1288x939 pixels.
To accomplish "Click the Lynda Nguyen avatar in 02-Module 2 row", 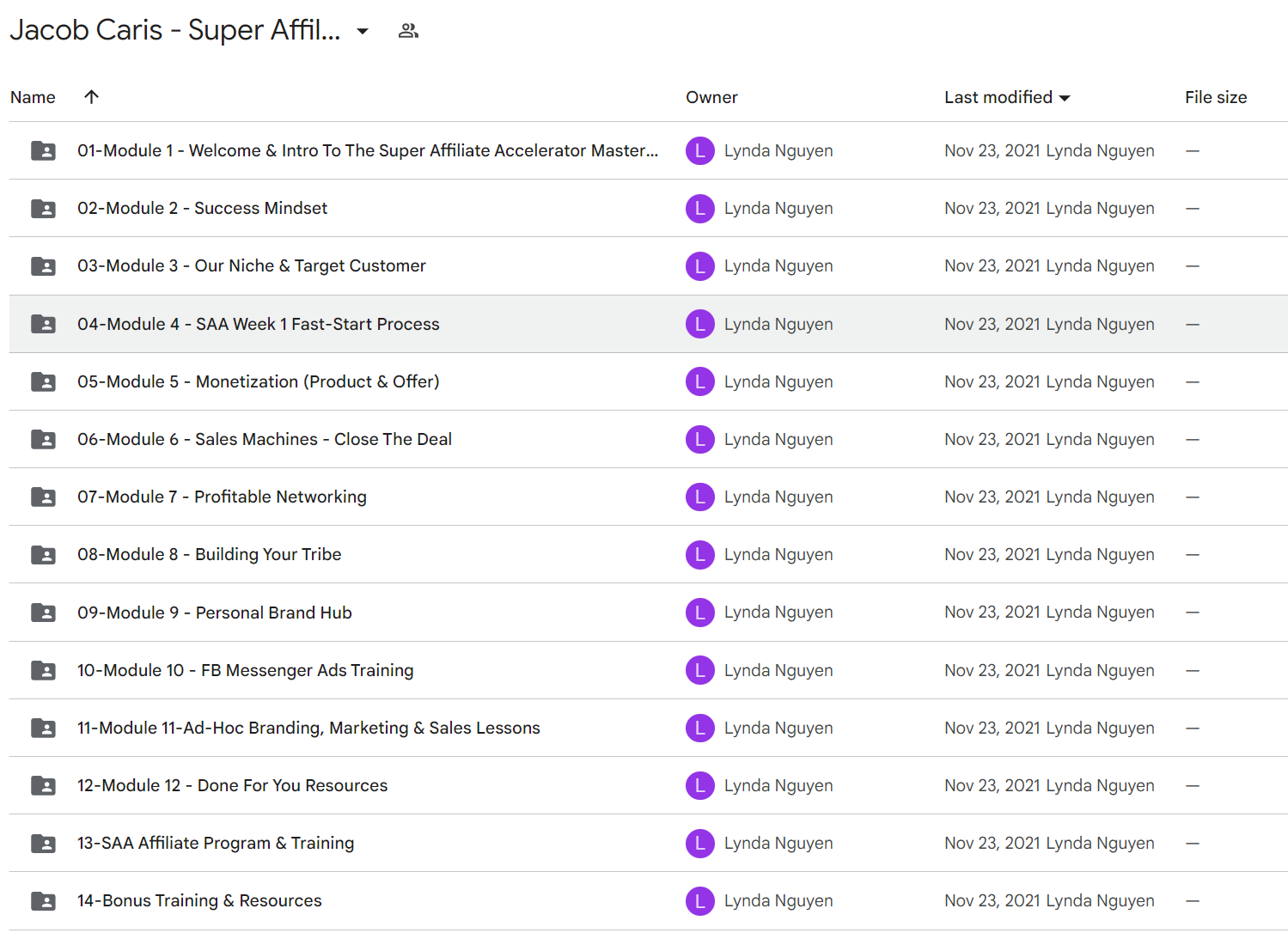I will (699, 208).
